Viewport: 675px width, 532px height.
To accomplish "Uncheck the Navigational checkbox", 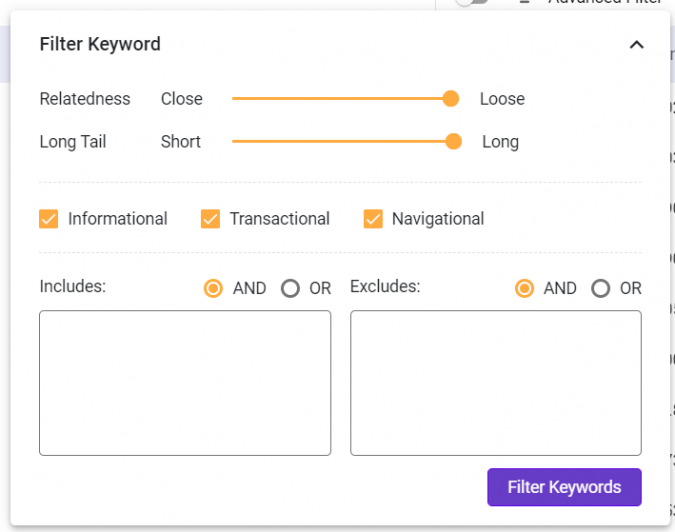I will 373,219.
